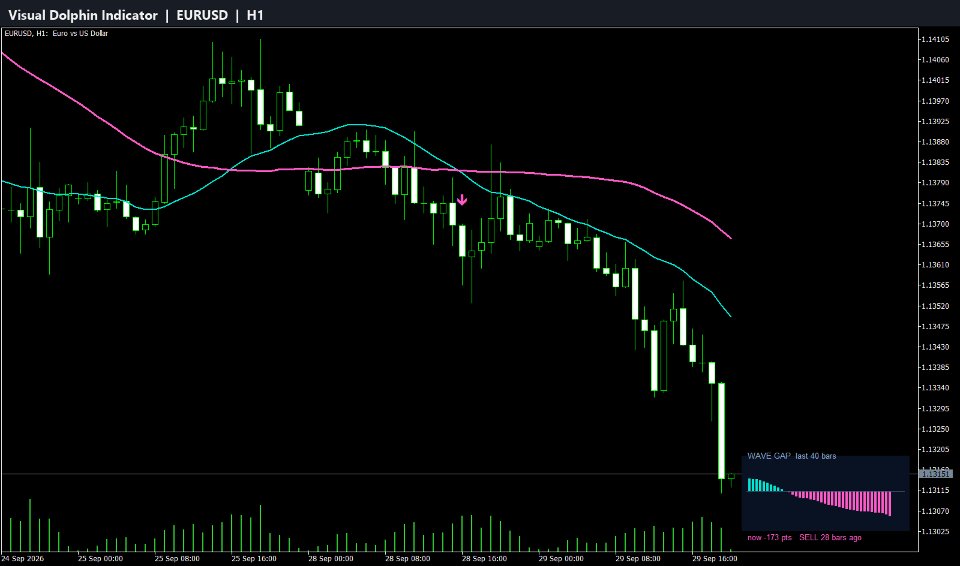Click the 'WAVE GAP last 40 bars' heading
The width and height of the screenshot is (960, 566).
coord(792,456)
